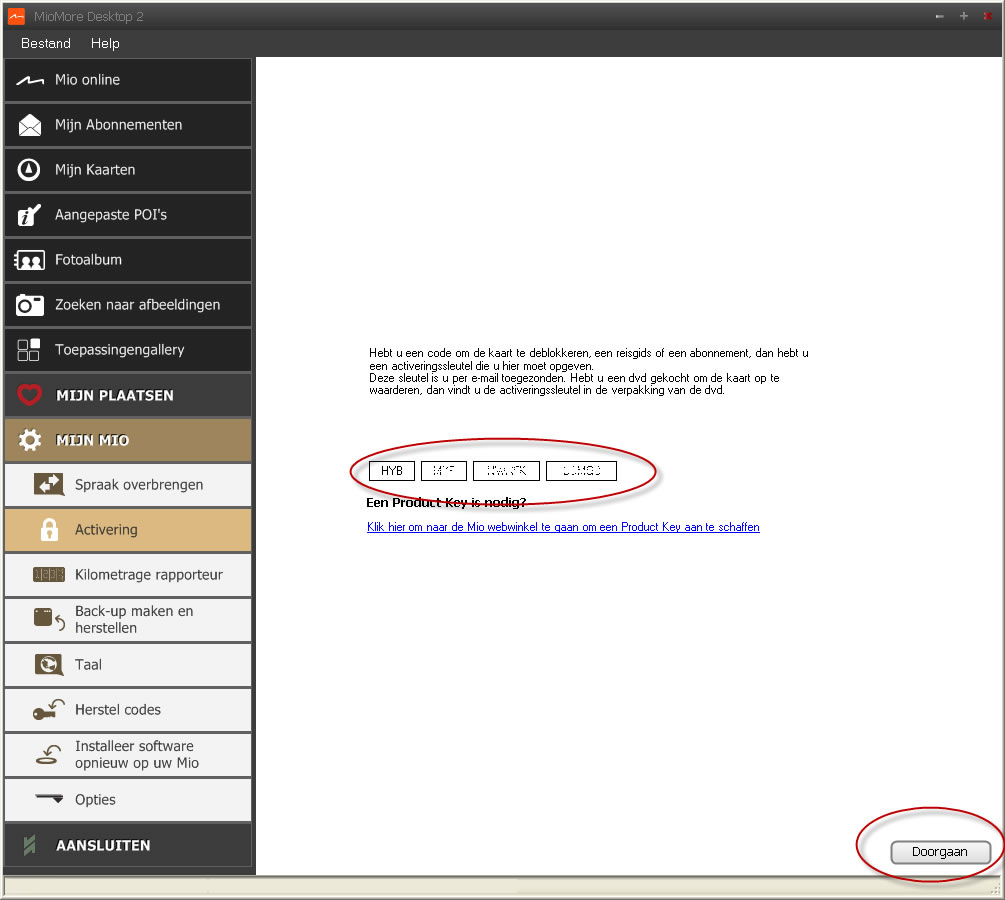The height and width of the screenshot is (900, 1005).
Task: Click the Opties dropdown arrow icon
Action: point(49,799)
